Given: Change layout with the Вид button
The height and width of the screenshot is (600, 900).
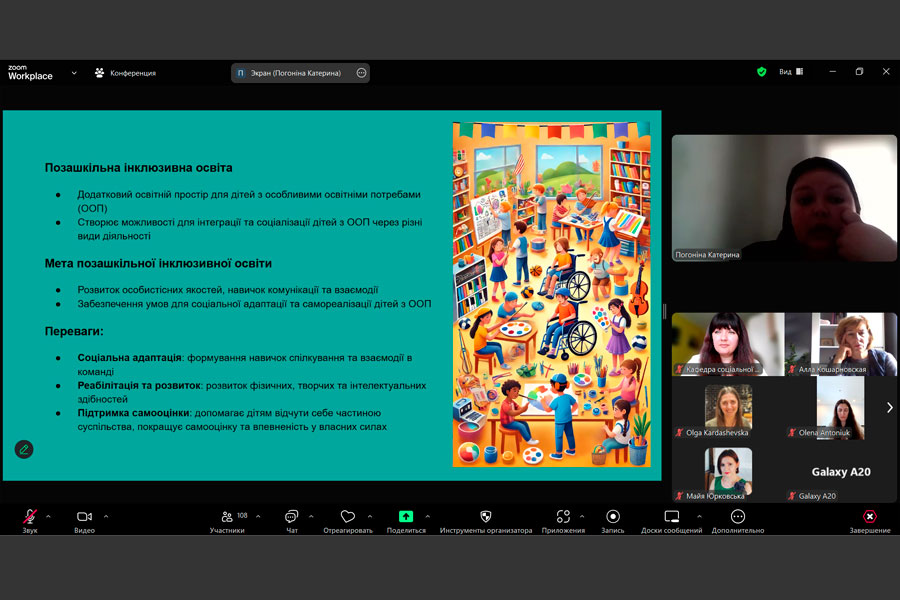Looking at the screenshot, I should click(791, 72).
